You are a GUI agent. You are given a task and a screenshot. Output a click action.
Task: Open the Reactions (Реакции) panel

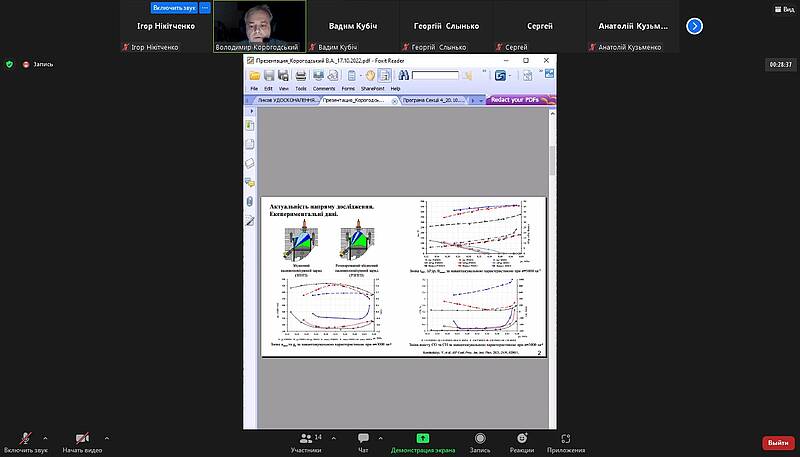point(520,441)
